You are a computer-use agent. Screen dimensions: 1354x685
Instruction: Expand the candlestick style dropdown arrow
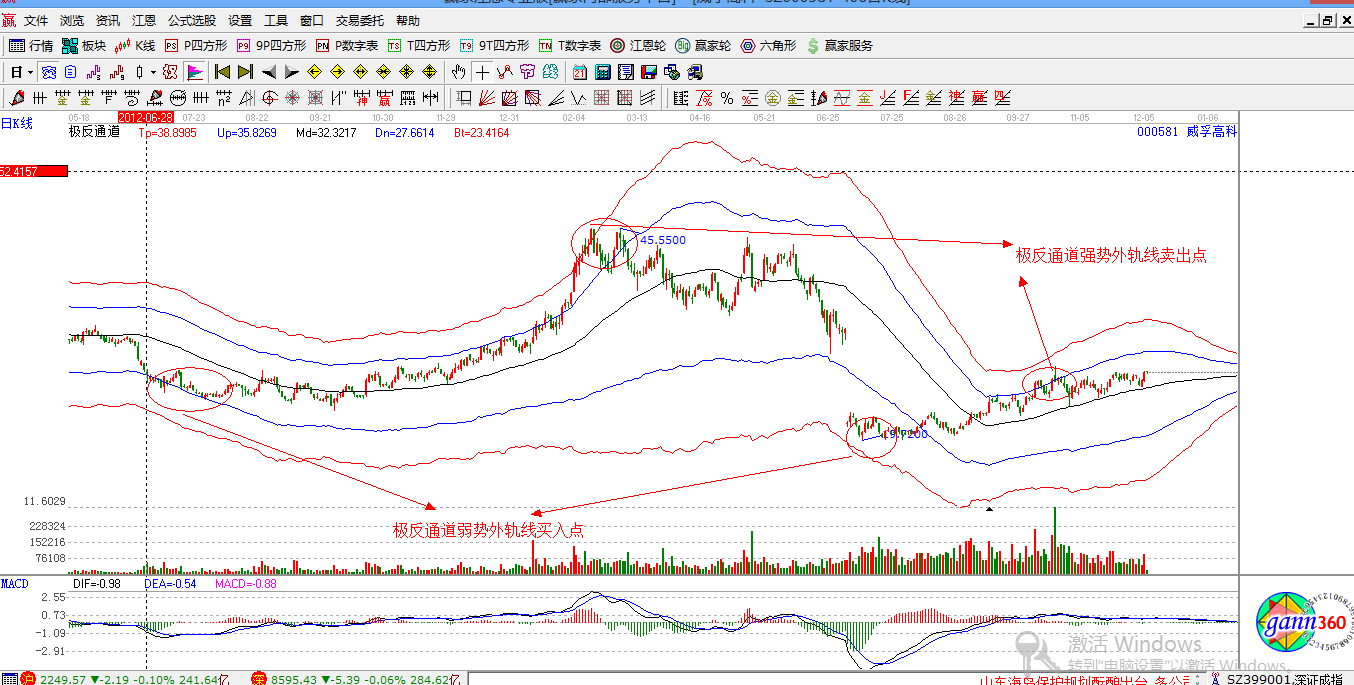[x=153, y=72]
